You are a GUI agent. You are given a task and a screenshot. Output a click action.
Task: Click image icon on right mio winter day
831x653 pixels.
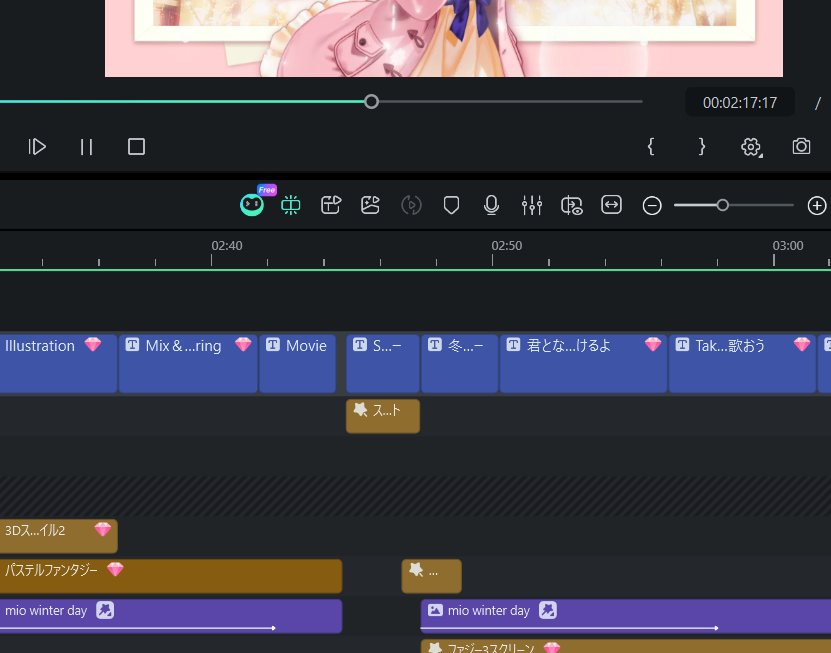435,610
